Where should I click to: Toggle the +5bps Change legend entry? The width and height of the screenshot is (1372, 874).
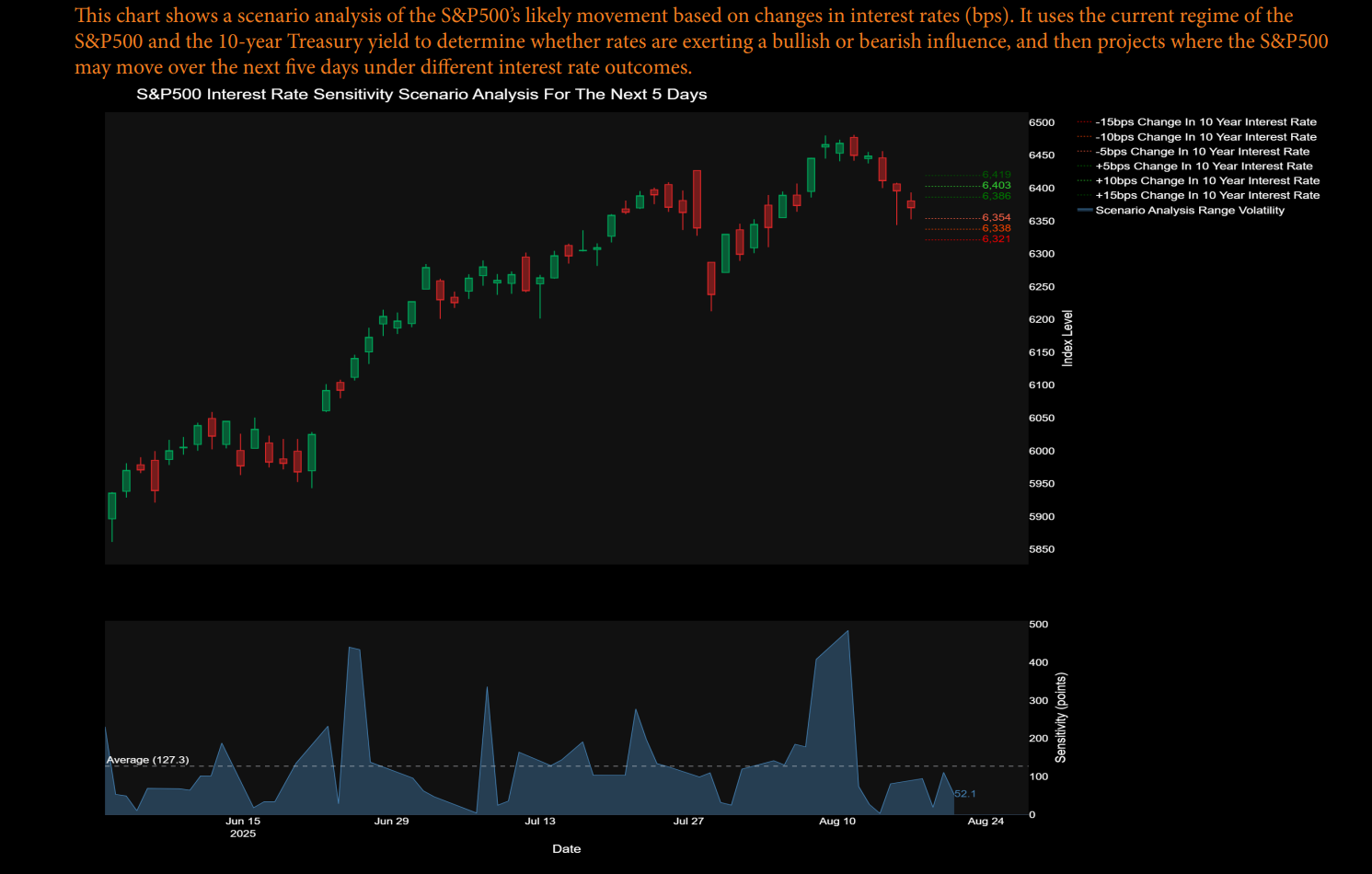tap(1195, 167)
